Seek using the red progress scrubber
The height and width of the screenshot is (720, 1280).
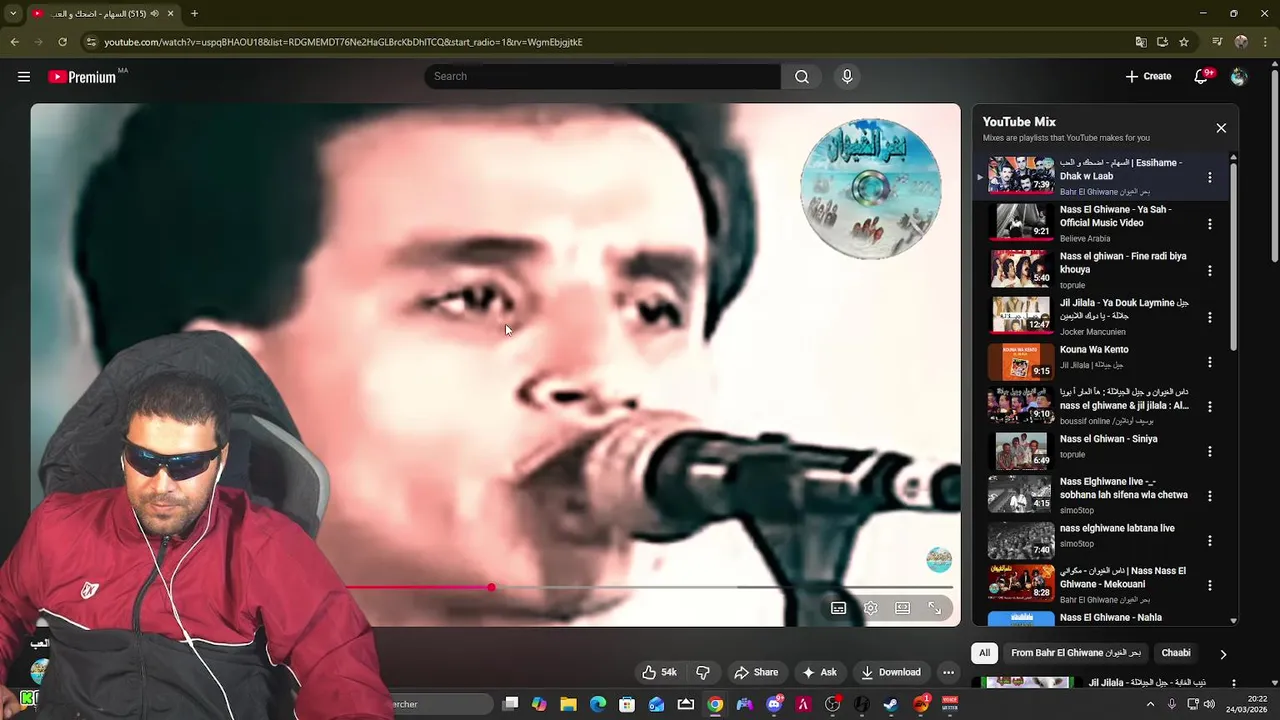point(491,587)
